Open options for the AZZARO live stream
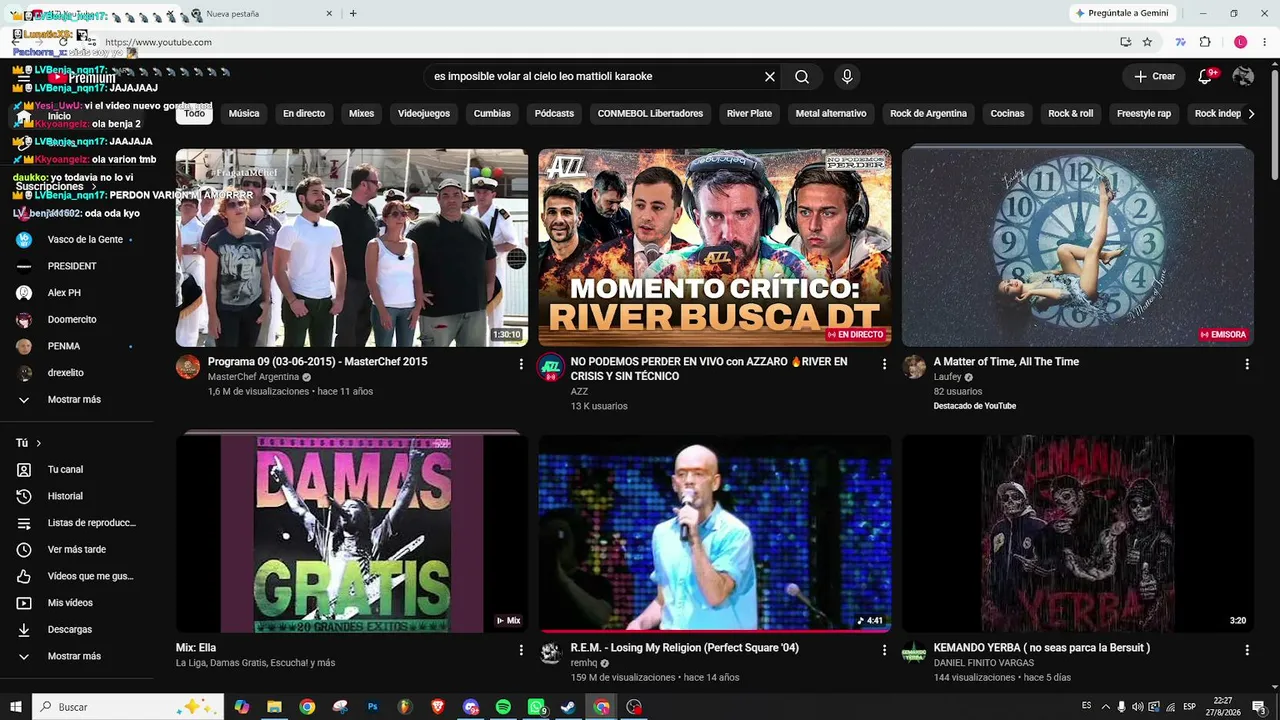The image size is (1280, 720). tap(884, 365)
